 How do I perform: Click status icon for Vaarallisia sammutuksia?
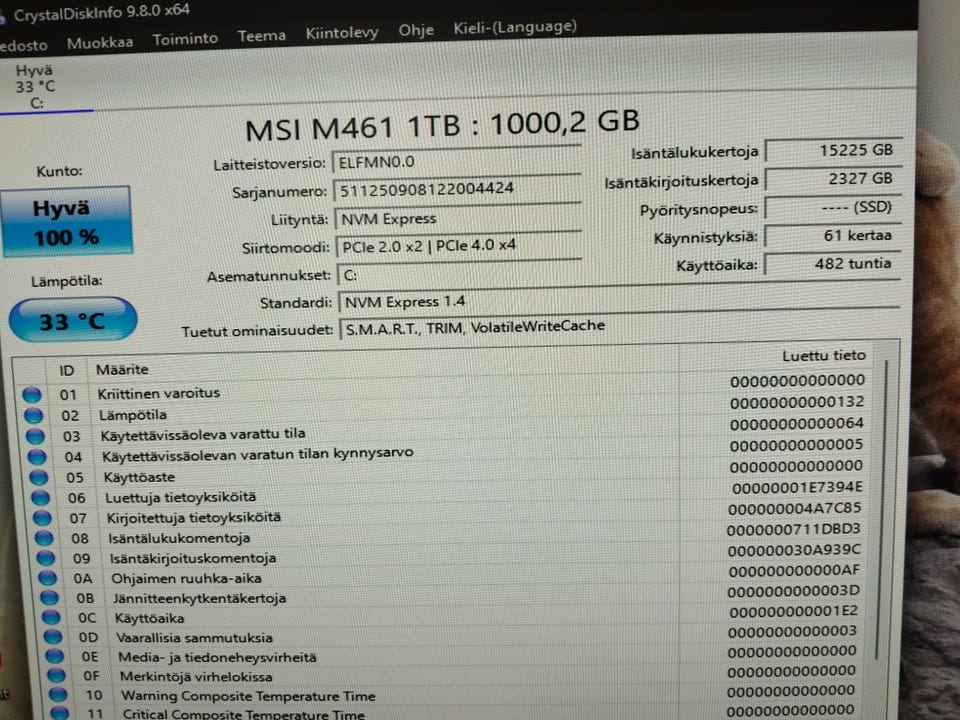click(53, 637)
